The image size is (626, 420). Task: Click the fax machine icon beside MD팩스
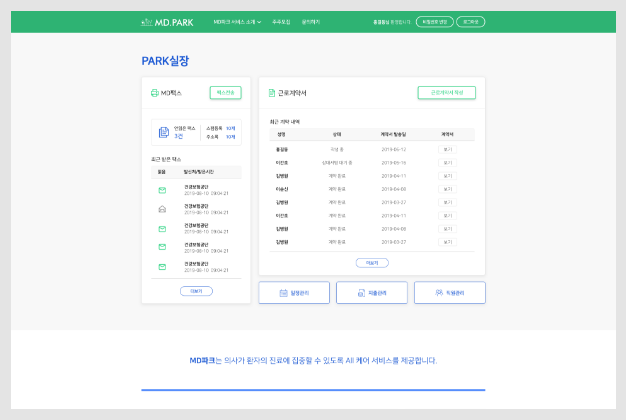(153, 93)
